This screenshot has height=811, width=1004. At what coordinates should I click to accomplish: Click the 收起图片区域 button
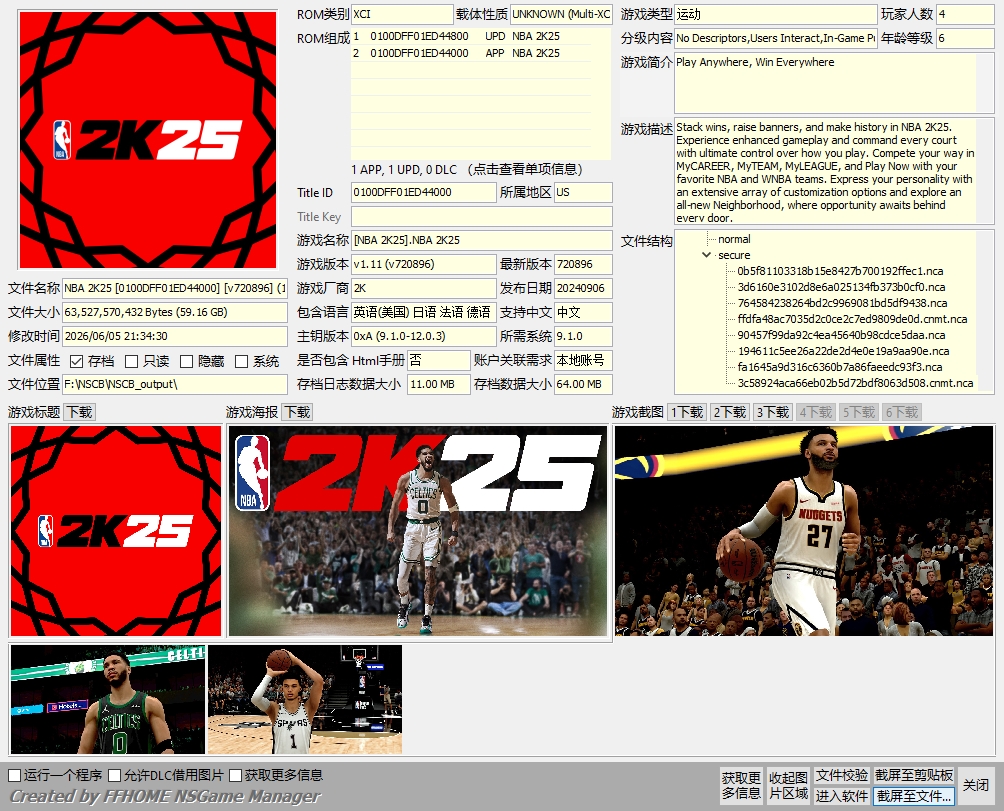[x=788, y=785]
